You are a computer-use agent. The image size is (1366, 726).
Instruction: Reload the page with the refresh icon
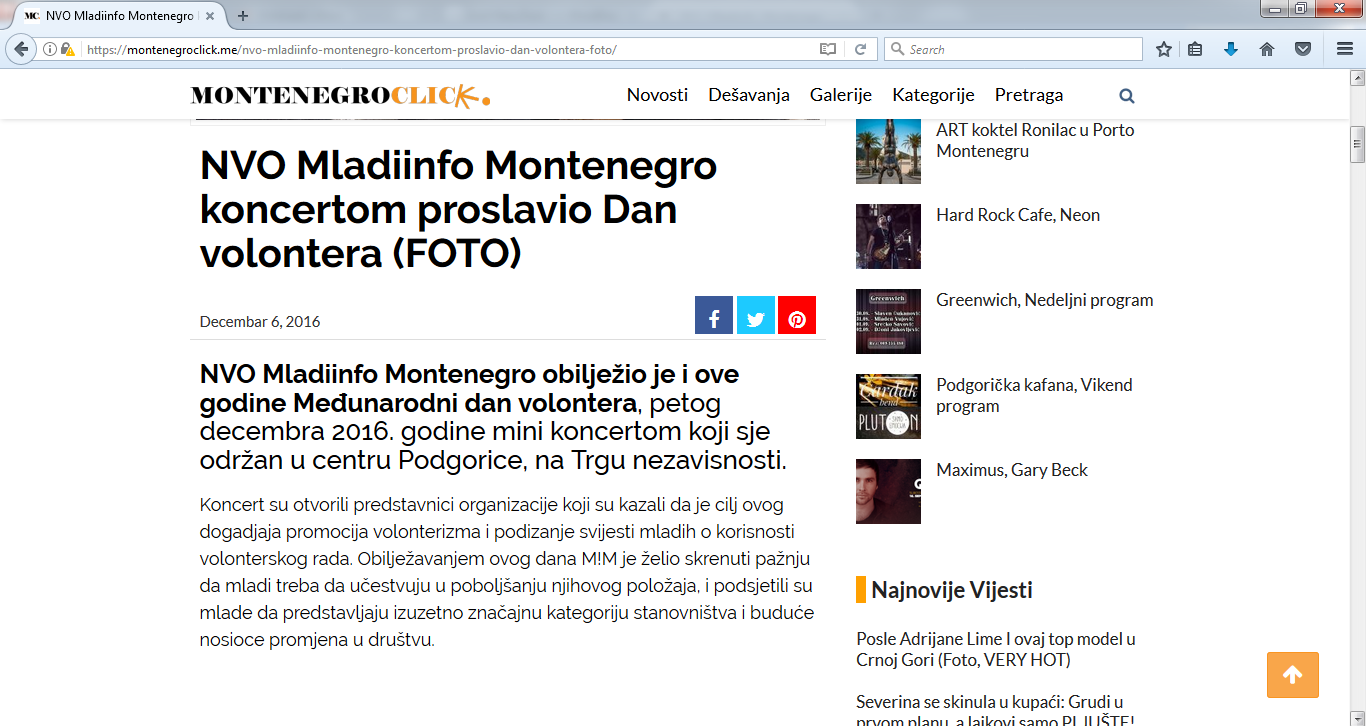[x=860, y=49]
